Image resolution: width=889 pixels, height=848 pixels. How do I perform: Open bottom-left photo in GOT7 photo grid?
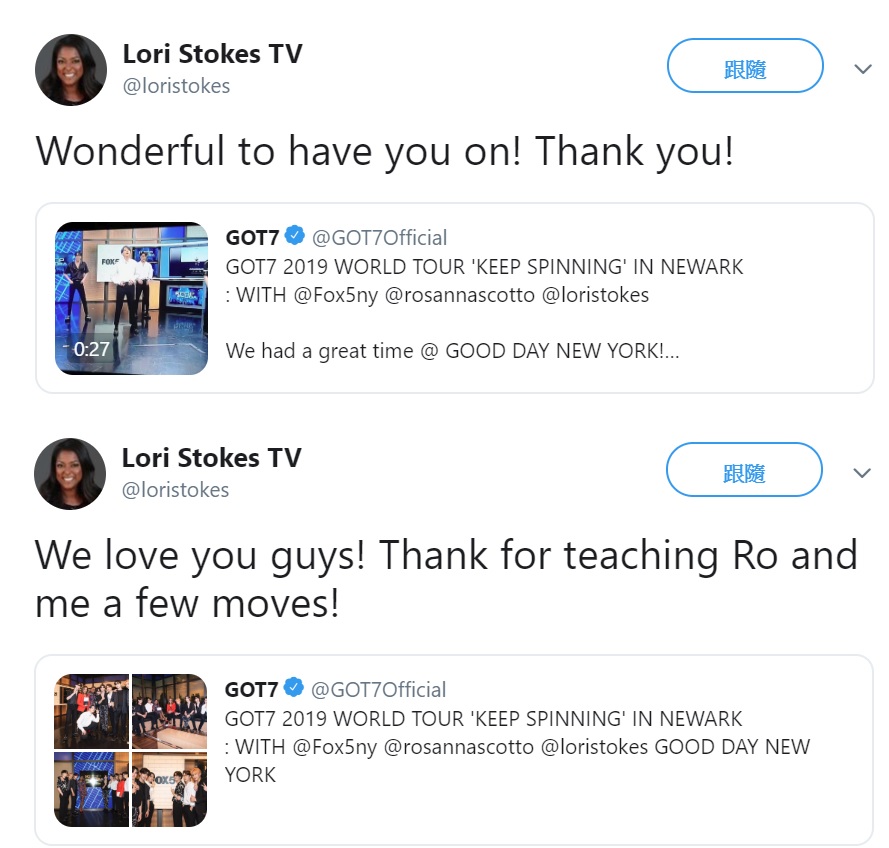(x=92, y=790)
